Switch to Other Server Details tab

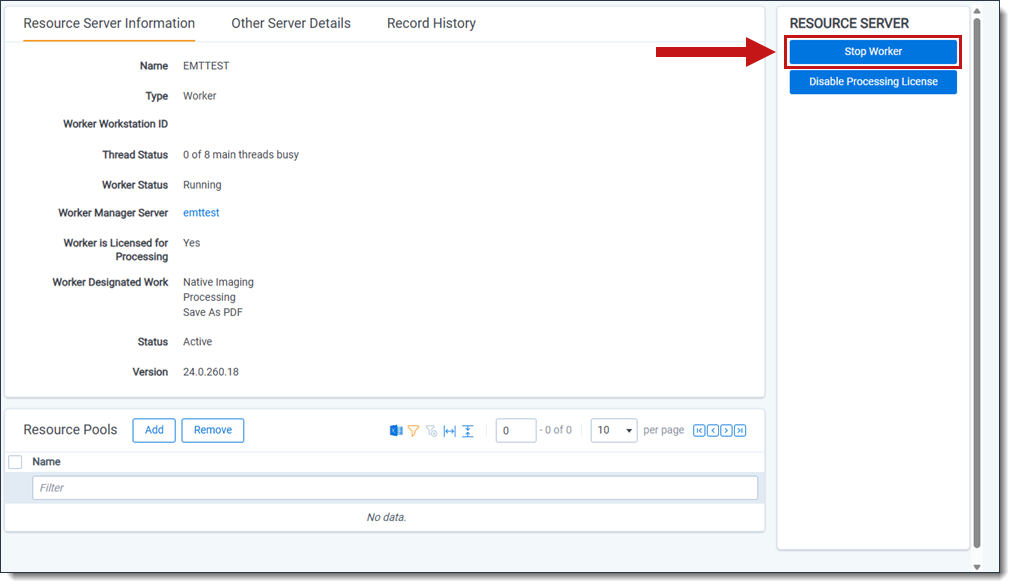point(291,23)
